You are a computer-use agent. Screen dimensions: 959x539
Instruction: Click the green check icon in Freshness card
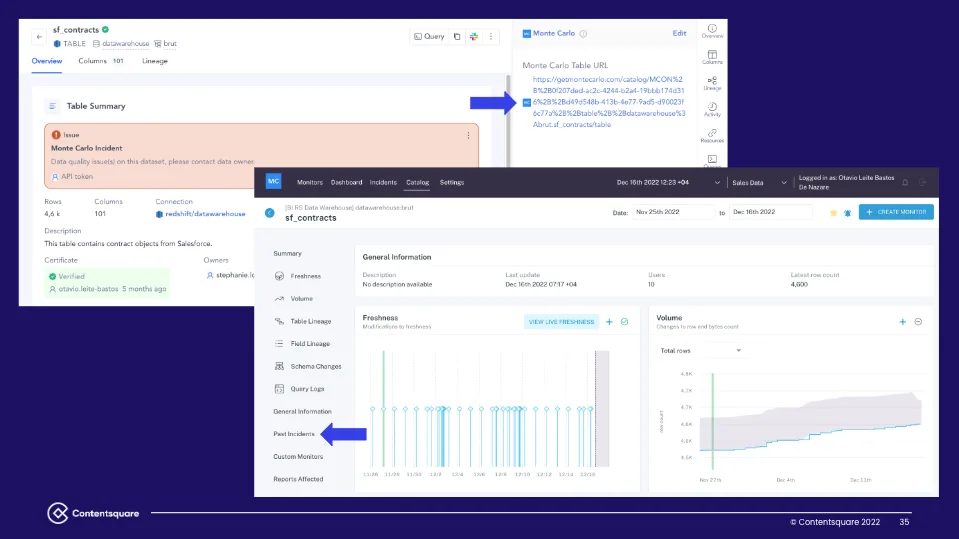tap(624, 322)
